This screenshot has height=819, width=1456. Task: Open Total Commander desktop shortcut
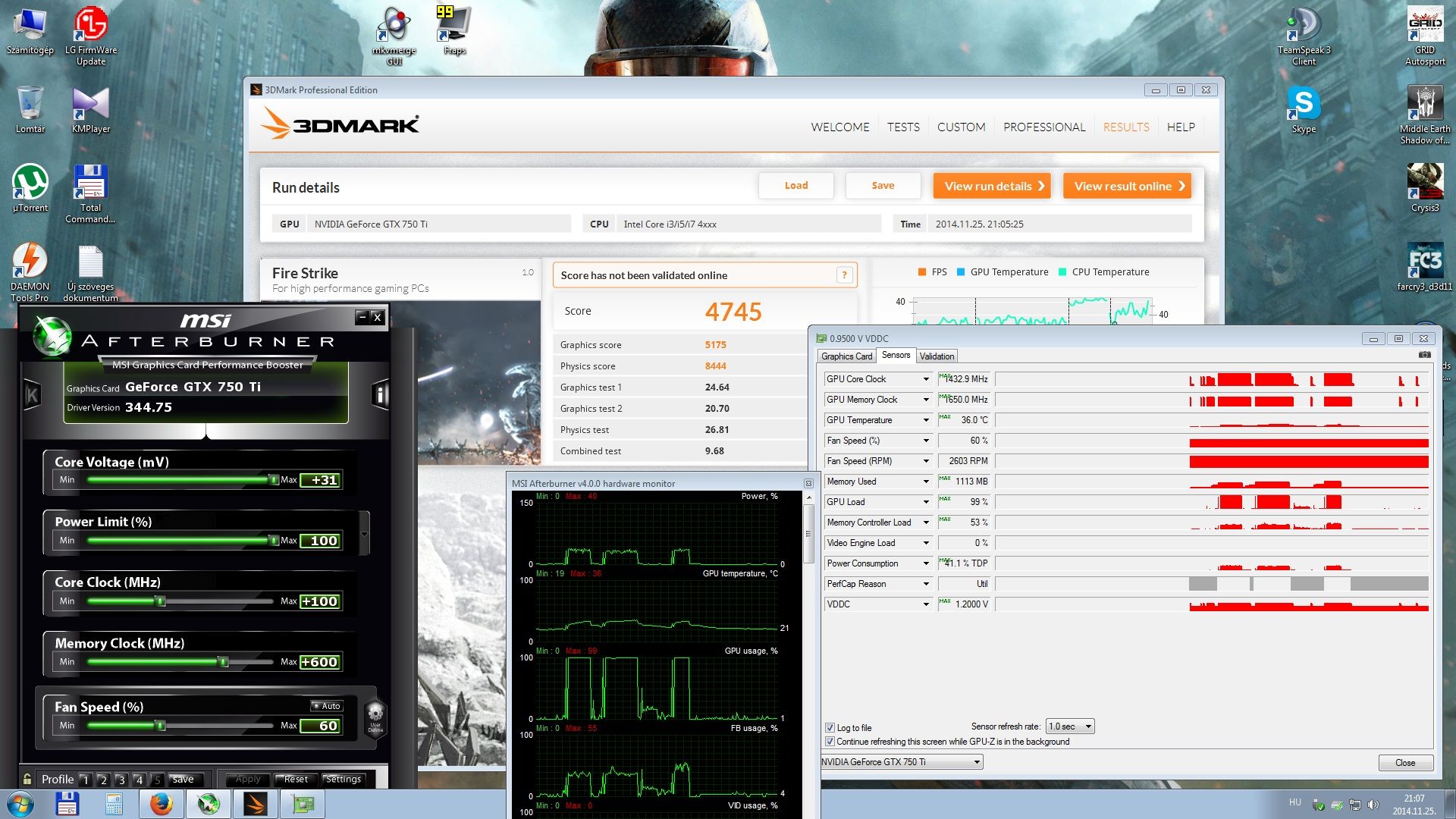pyautogui.click(x=90, y=193)
